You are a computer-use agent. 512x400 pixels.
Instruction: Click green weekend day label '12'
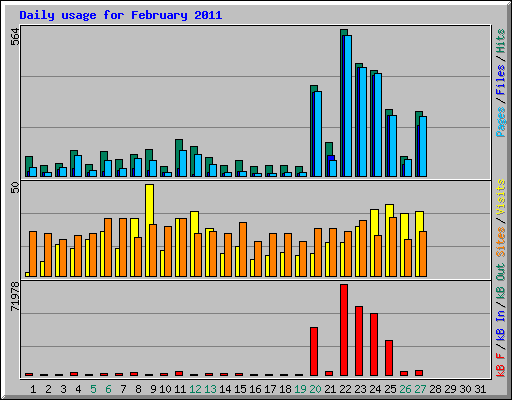[195, 389]
